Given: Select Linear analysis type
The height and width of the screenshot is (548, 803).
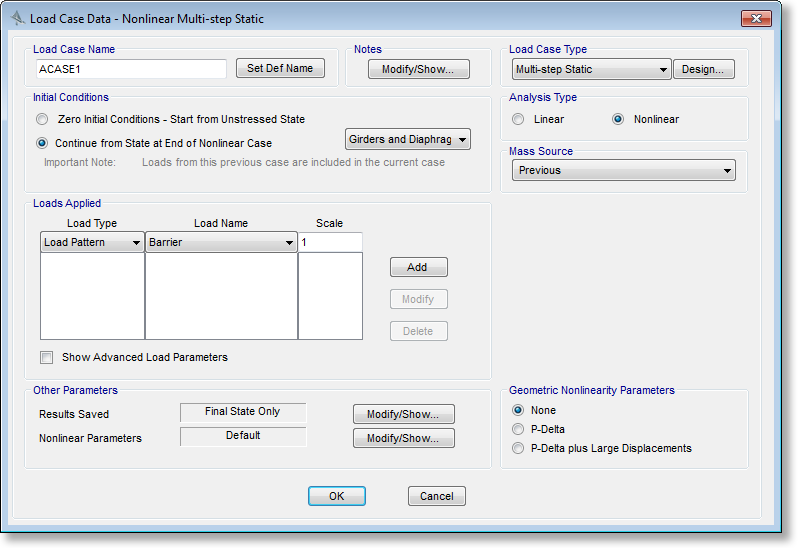Looking at the screenshot, I should pyautogui.click(x=518, y=119).
